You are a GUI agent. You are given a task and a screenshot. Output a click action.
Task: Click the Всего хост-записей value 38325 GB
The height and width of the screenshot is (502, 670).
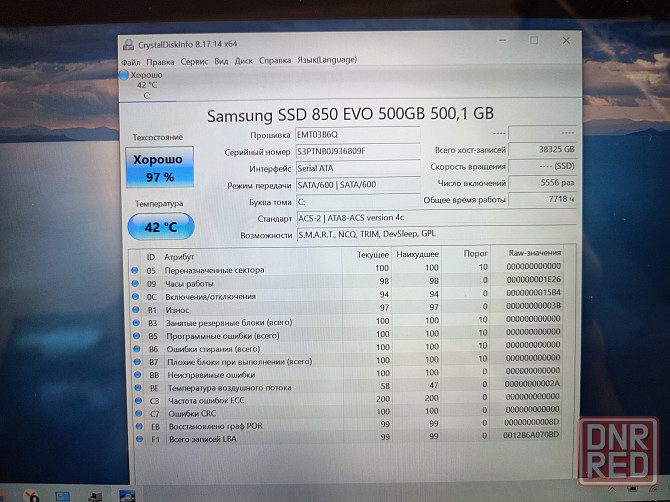pos(542,150)
